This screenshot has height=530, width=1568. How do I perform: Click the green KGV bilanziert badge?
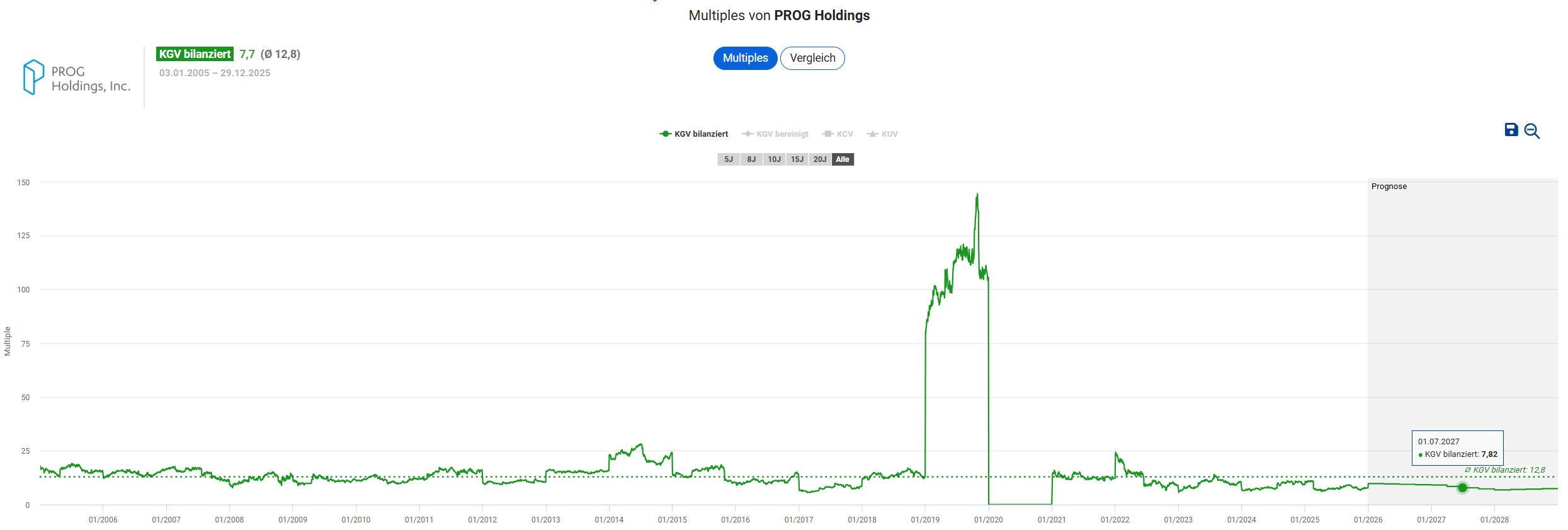(195, 54)
